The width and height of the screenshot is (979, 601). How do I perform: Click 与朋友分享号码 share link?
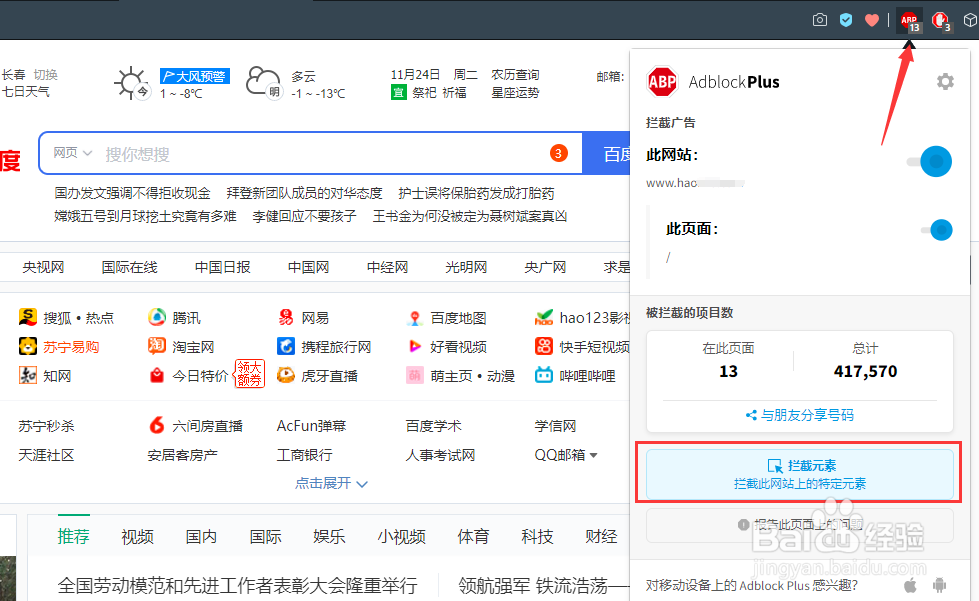pos(800,415)
